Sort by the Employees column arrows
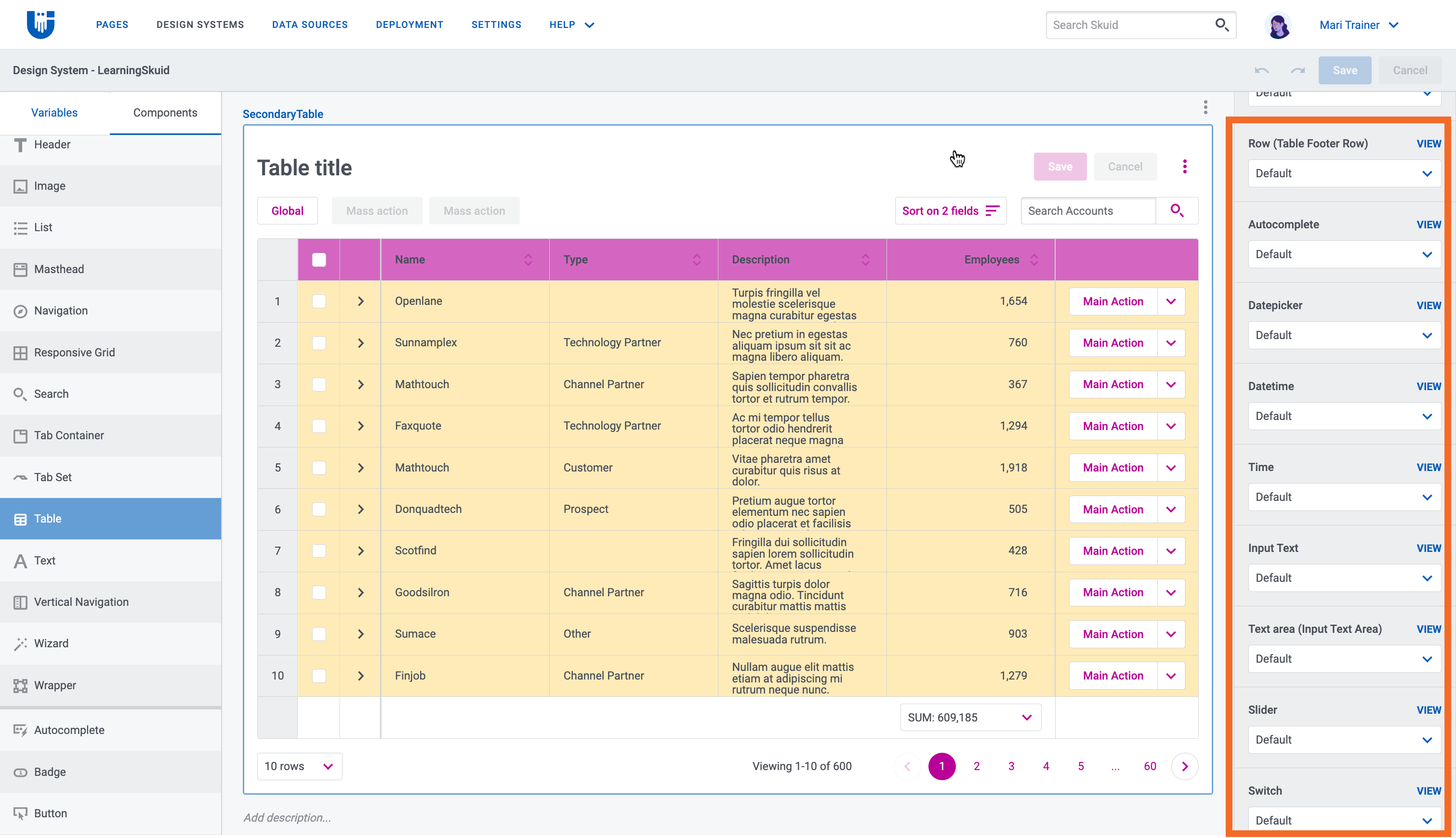The height and width of the screenshot is (838, 1456). (1034, 260)
